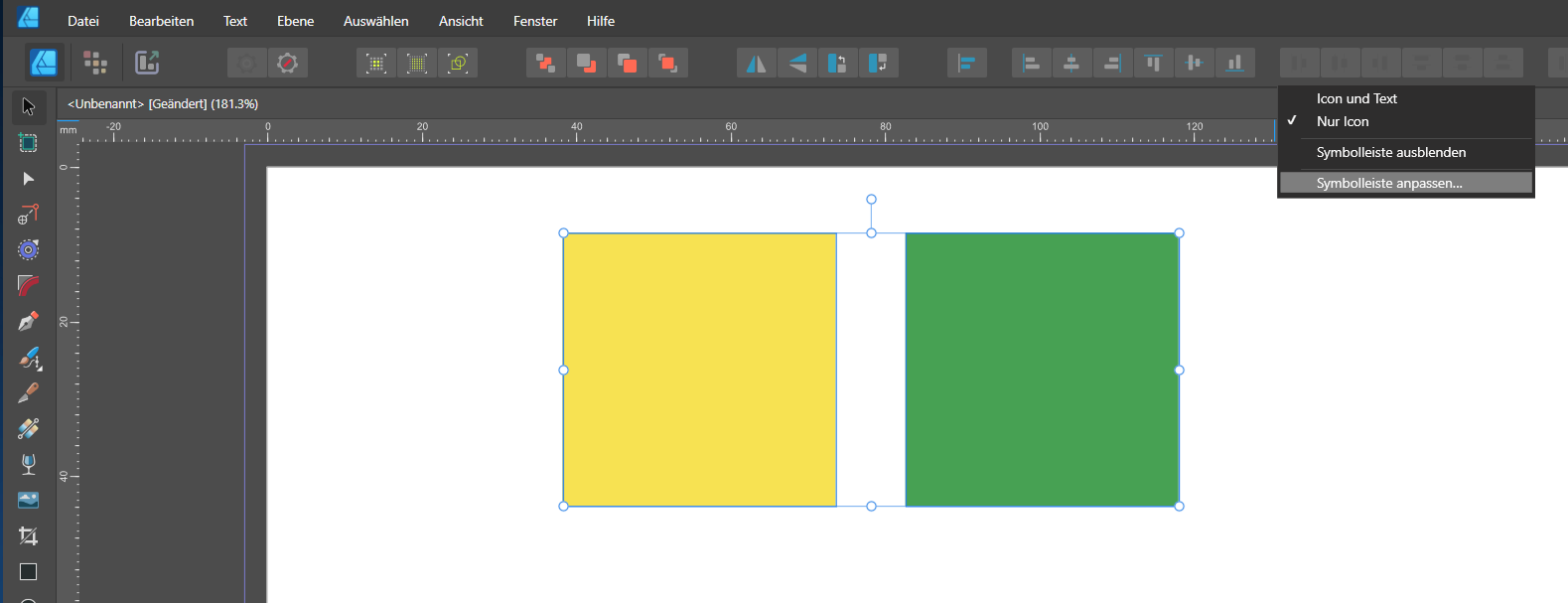Click the Affinity logo in menu bar
1568x603 pixels.
[28, 17]
